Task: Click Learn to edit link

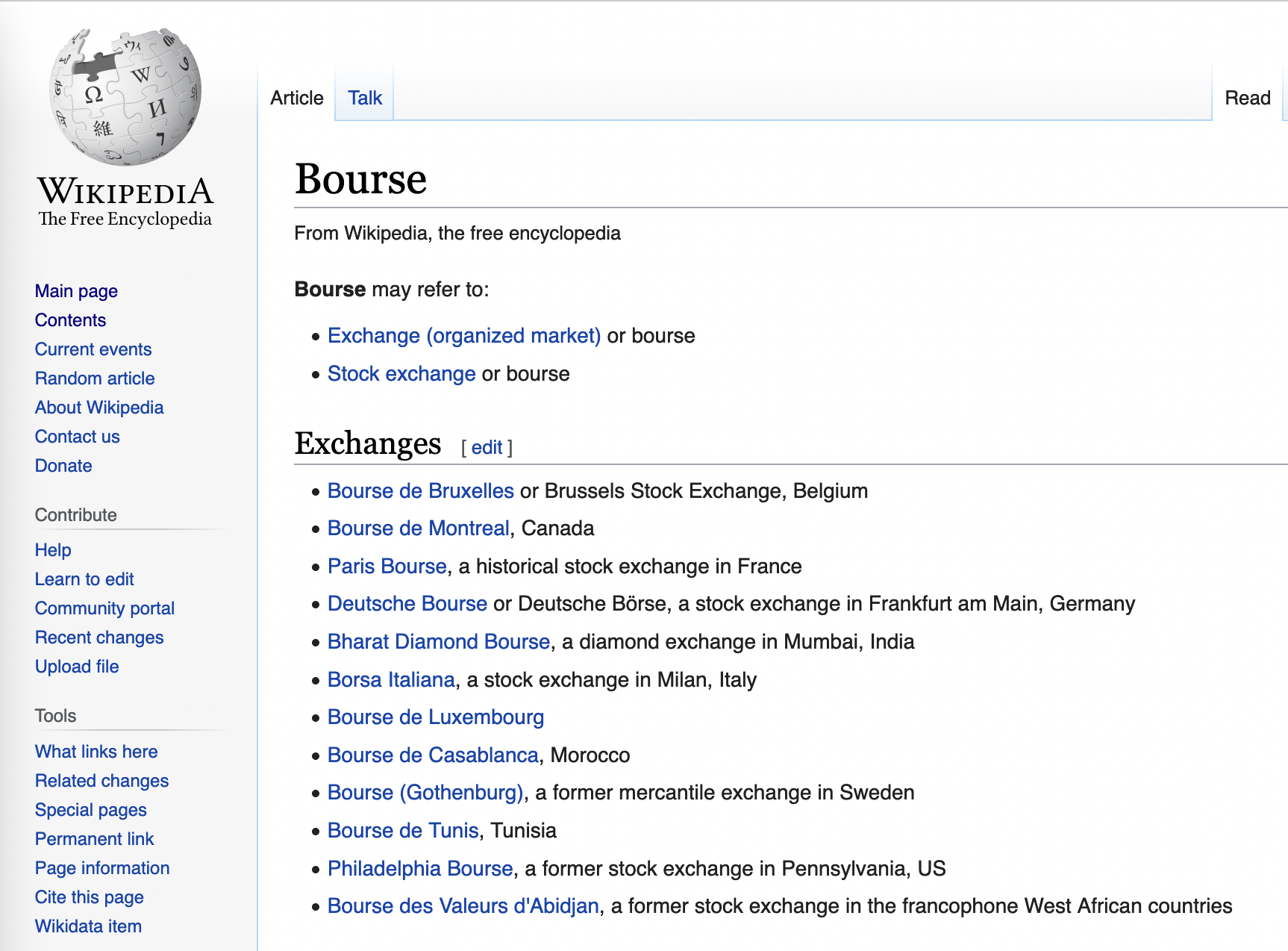Action: [x=84, y=579]
